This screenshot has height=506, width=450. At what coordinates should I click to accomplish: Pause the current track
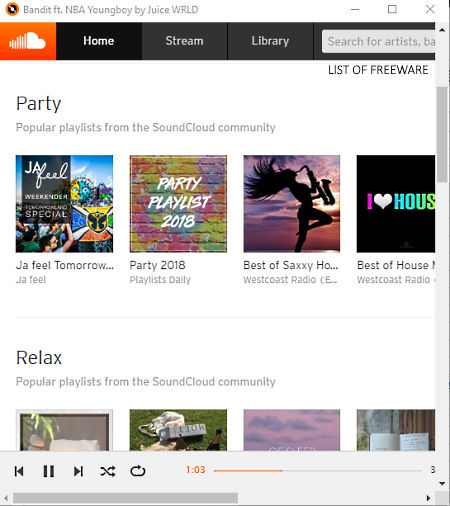49,471
